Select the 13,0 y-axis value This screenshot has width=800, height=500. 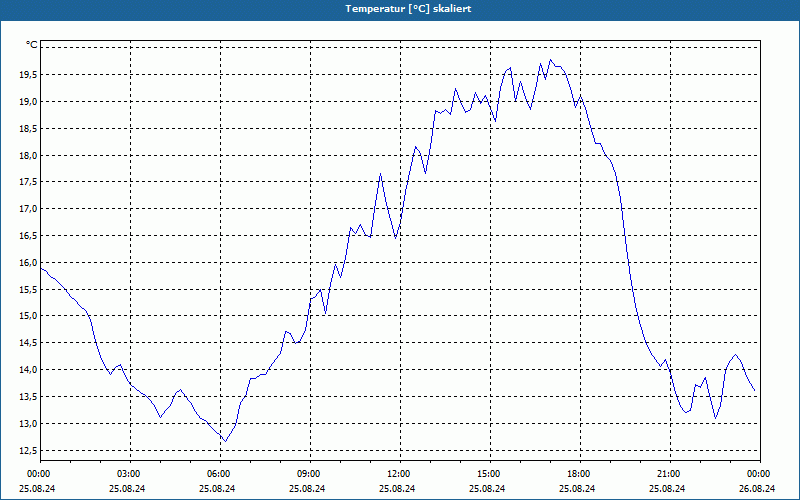[x=28, y=423]
